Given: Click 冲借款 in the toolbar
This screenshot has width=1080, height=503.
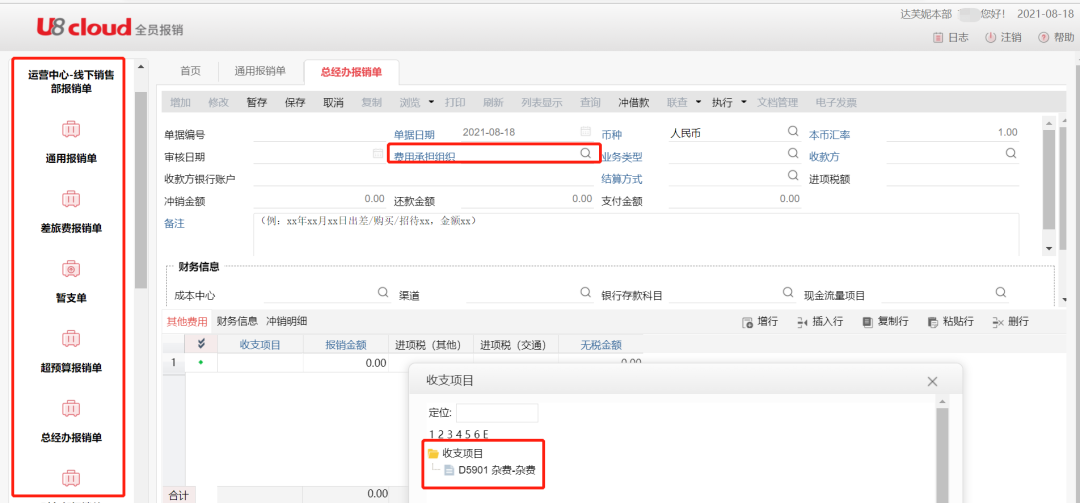Looking at the screenshot, I should tap(634, 103).
